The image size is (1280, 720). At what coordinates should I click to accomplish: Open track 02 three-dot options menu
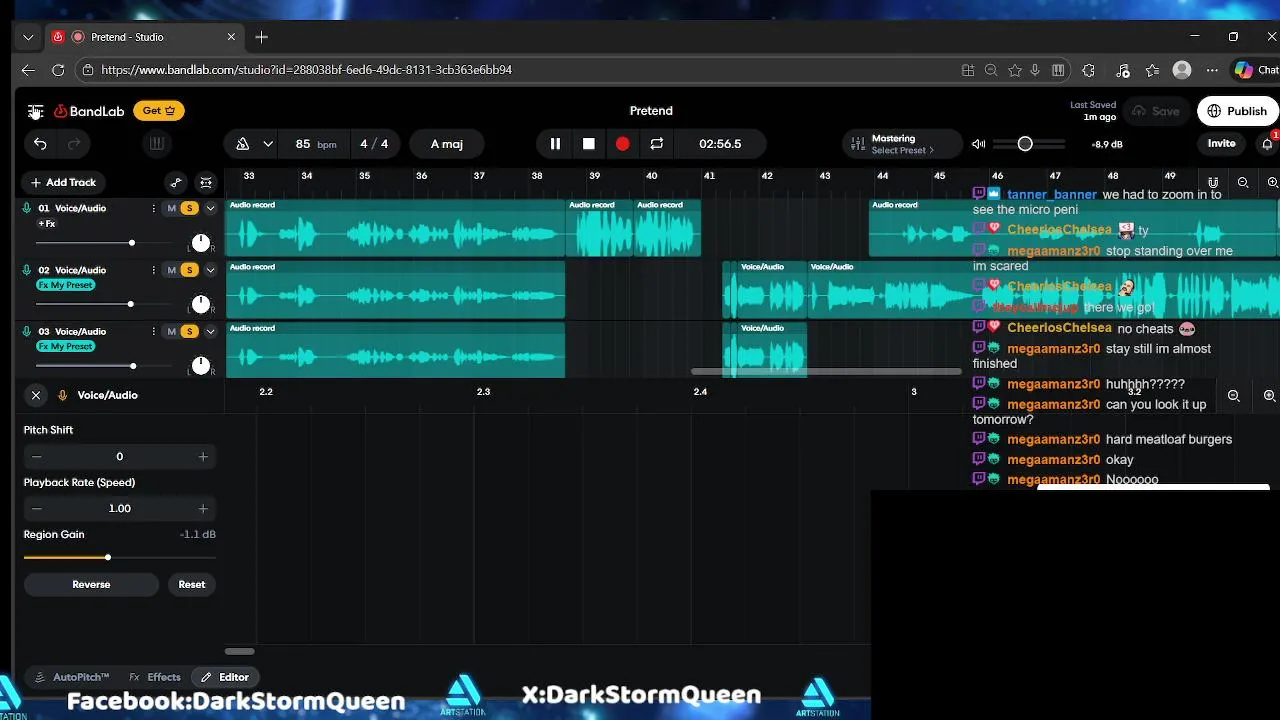tap(153, 270)
